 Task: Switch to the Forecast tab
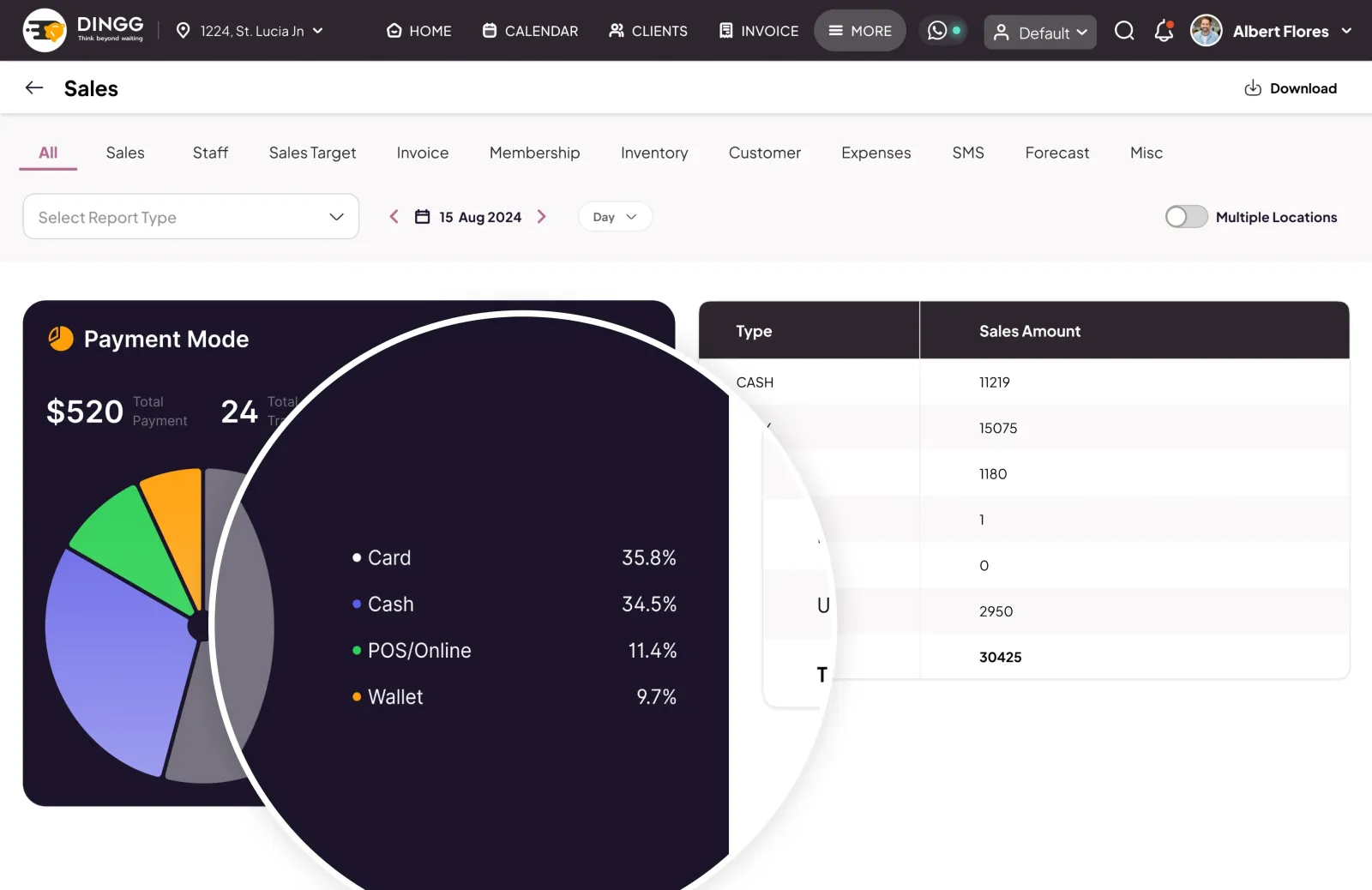click(x=1056, y=153)
